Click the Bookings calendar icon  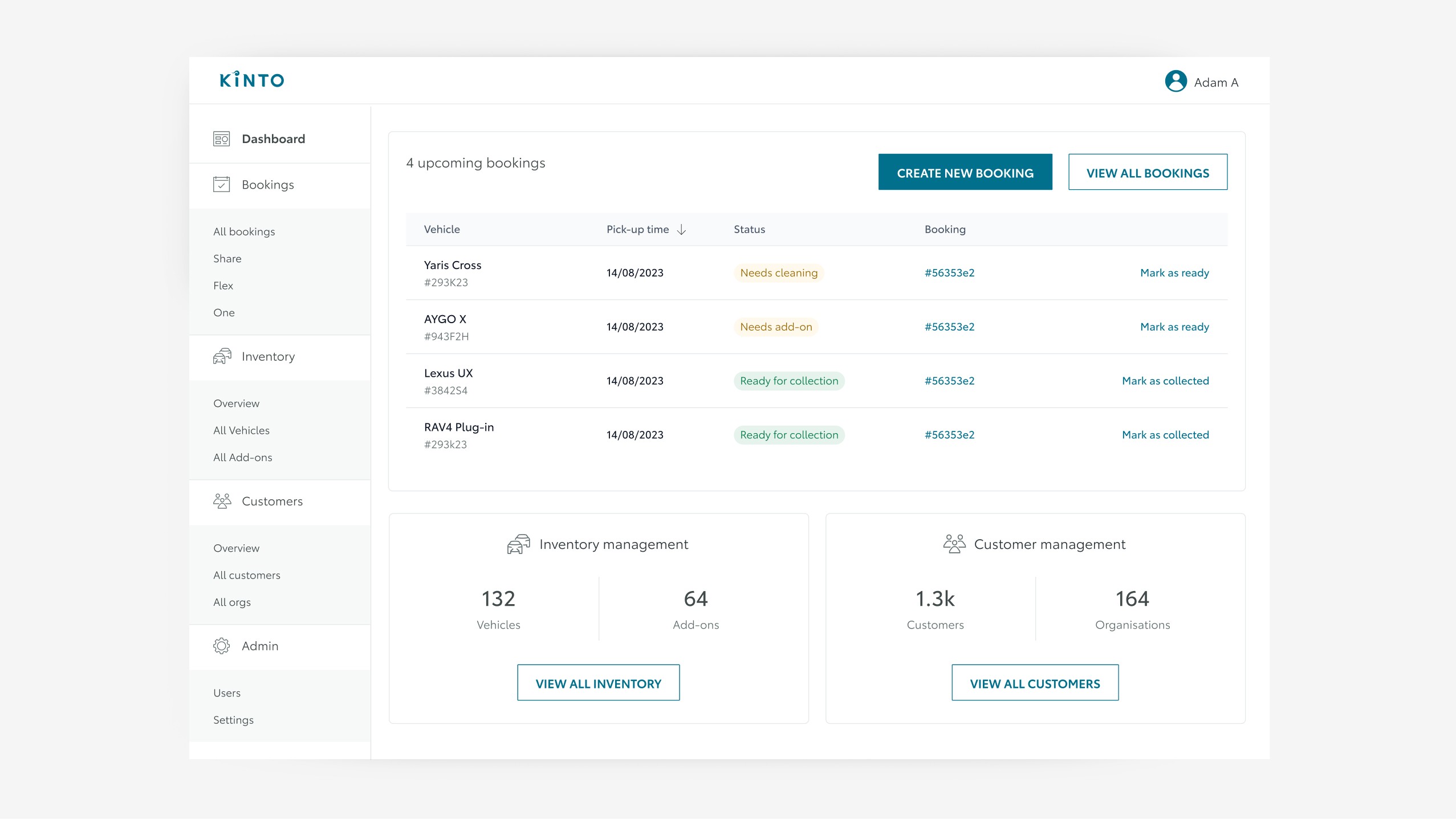click(x=221, y=185)
